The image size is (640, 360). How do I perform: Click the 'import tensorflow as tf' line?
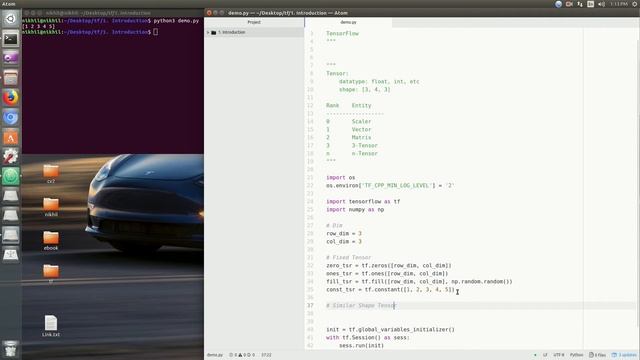tap(363, 202)
